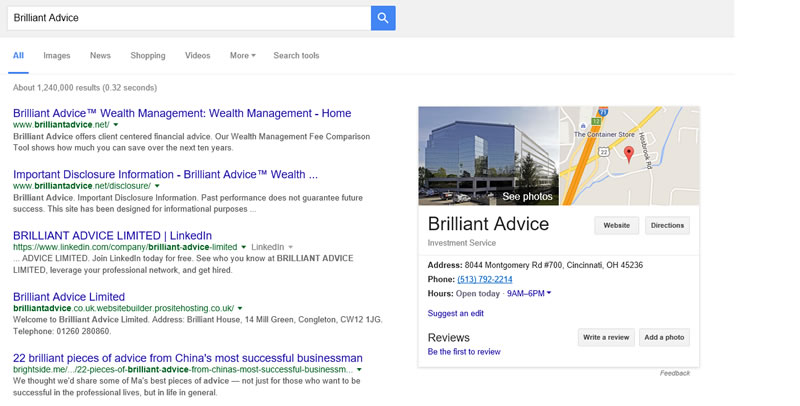
Task: Expand arrow next to www.brilliantadvice.net/ URL
Action: click(116, 124)
